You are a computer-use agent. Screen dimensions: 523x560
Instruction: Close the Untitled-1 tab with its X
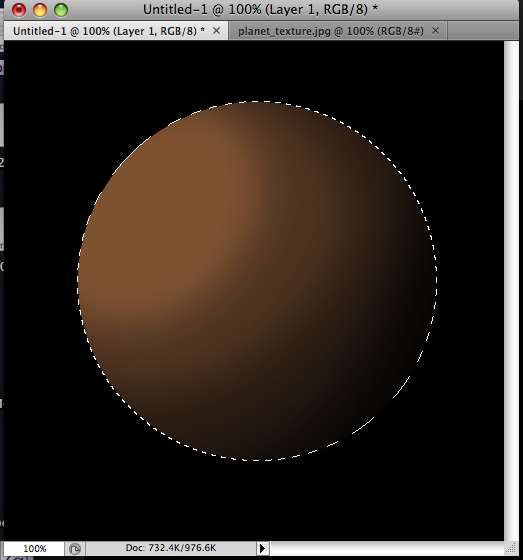[216, 31]
